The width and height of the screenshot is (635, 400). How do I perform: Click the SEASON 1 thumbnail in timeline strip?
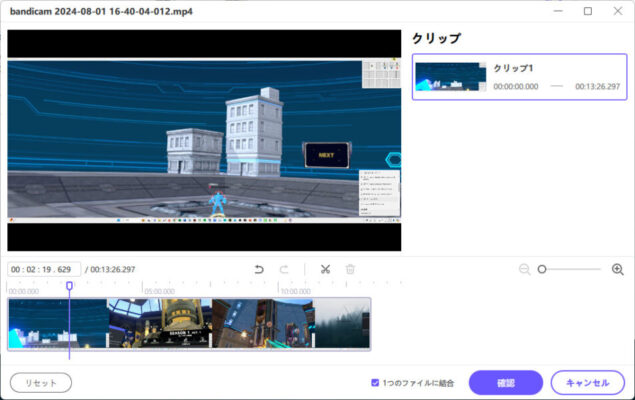(x=160, y=323)
